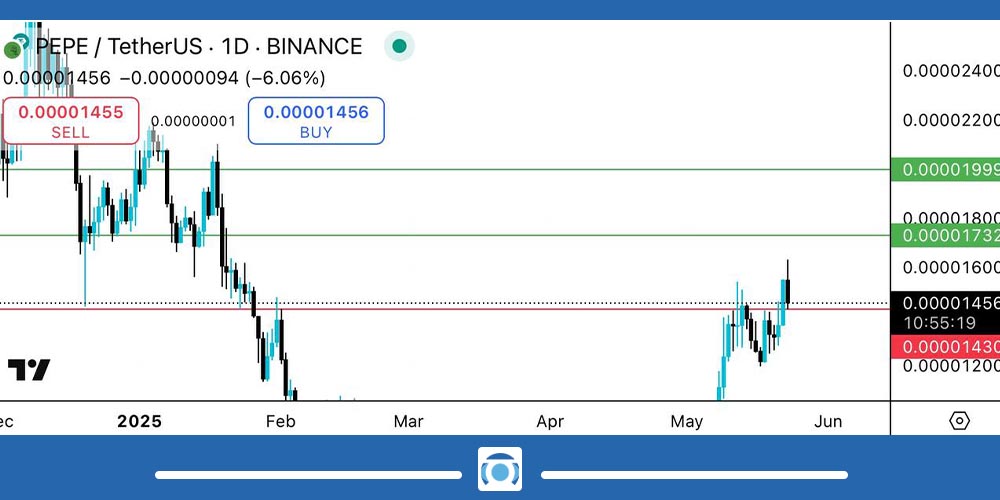Image resolution: width=1000 pixels, height=500 pixels.
Task: Click the TradingView logo
Action: coord(29,370)
